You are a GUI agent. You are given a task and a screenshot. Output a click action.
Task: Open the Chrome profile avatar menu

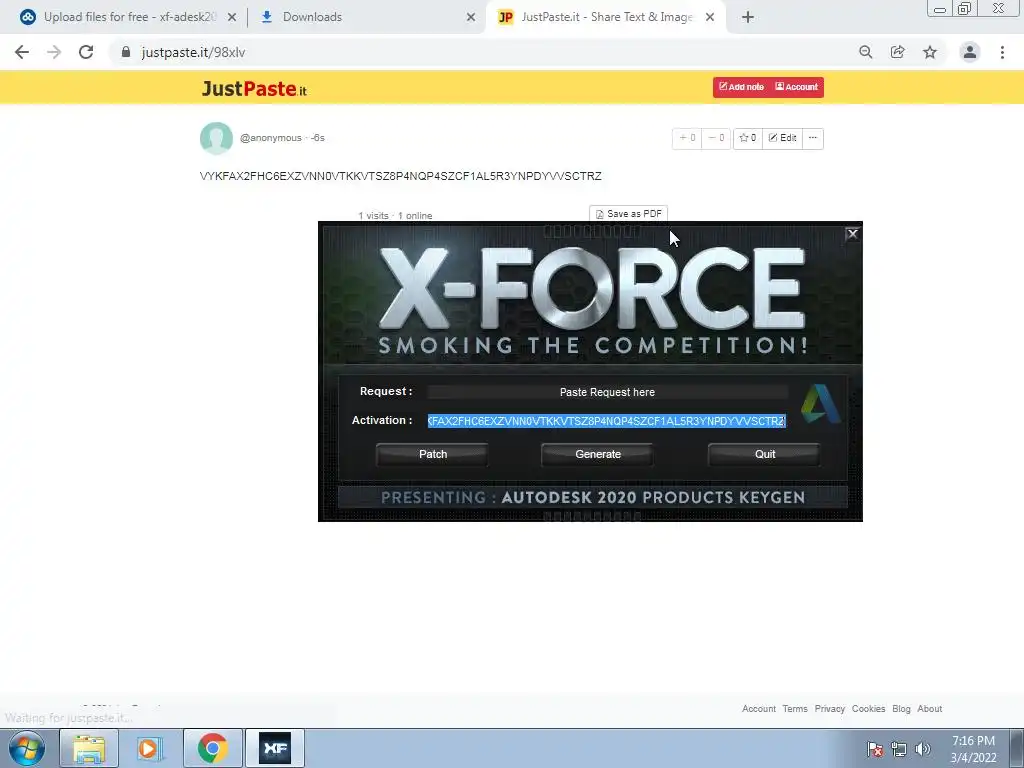coord(970,52)
